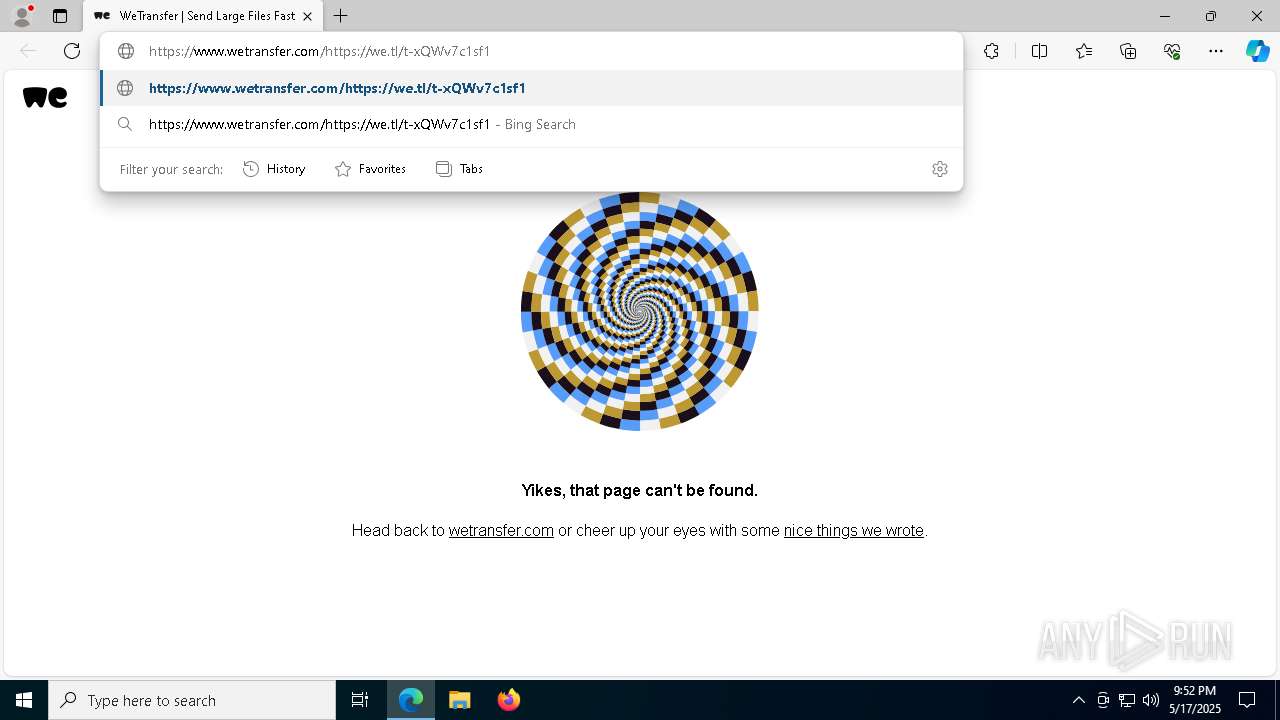Open the browser profile icon

click(22, 16)
